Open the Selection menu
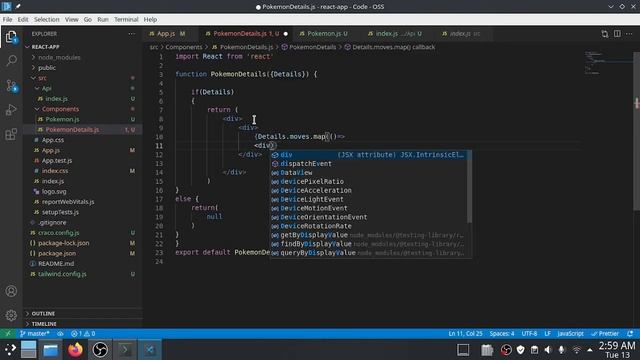640x360 pixels. point(47,19)
